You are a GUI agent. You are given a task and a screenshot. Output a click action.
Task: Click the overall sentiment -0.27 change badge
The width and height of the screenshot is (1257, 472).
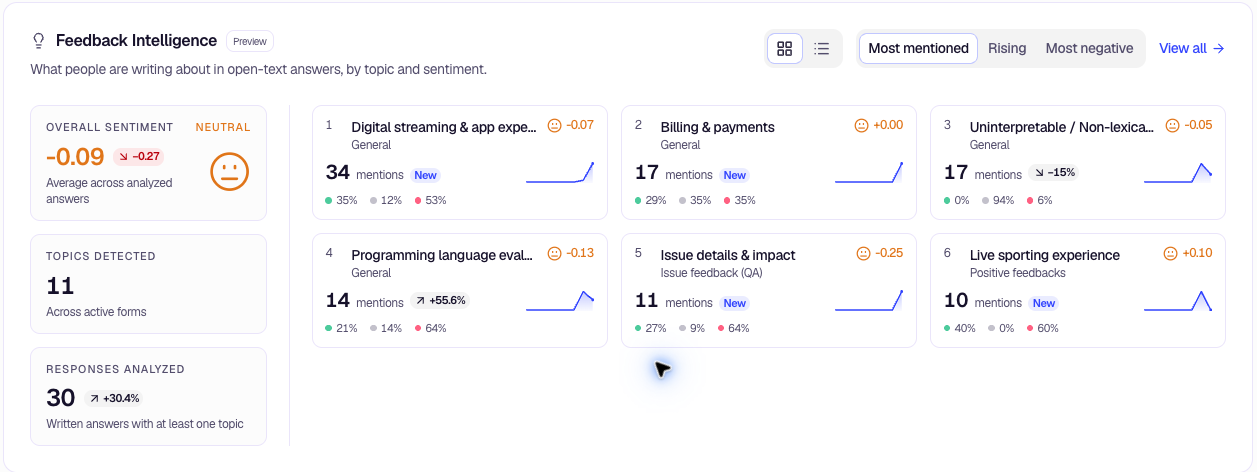pyautogui.click(x=138, y=156)
